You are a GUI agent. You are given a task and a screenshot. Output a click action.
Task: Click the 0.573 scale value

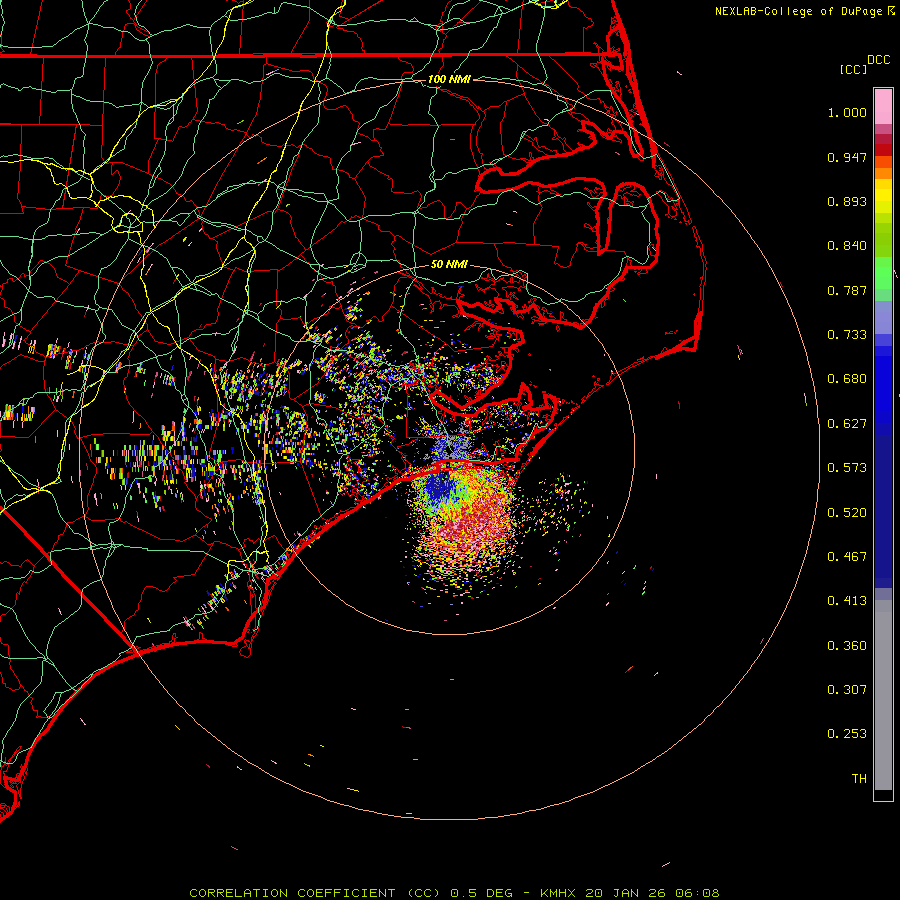pos(847,468)
